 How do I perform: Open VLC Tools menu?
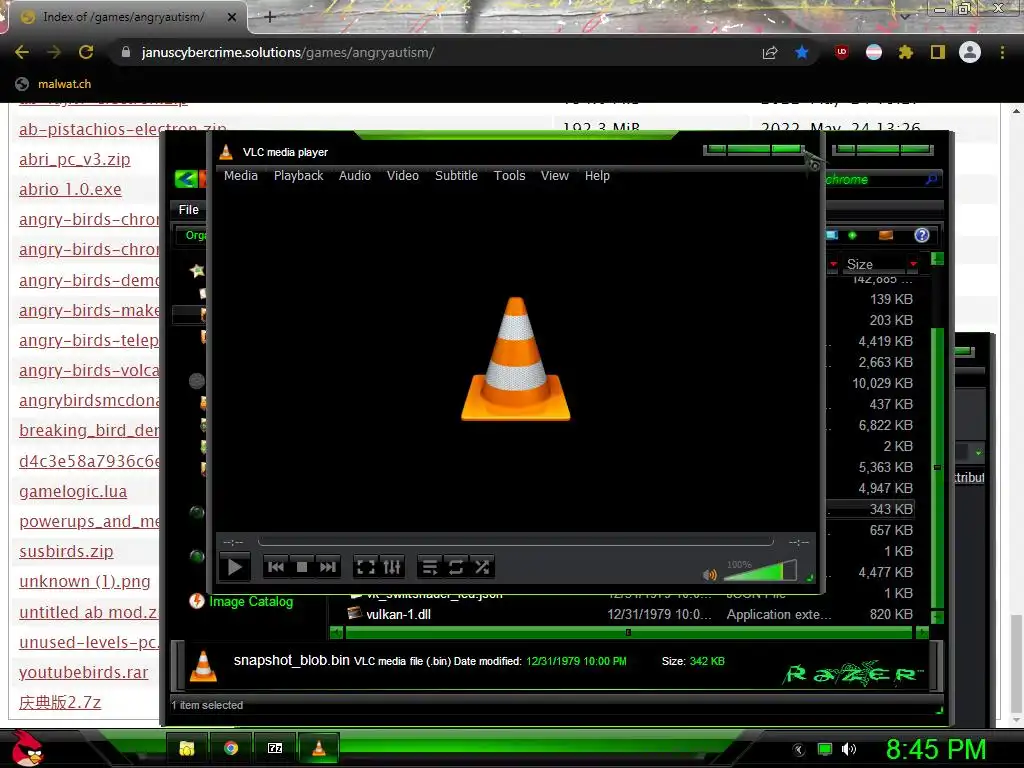[x=509, y=176]
